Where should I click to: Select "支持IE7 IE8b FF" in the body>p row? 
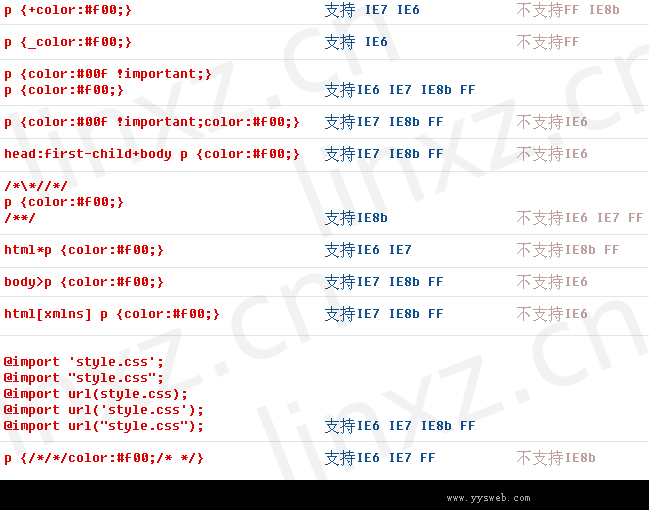tap(384, 282)
